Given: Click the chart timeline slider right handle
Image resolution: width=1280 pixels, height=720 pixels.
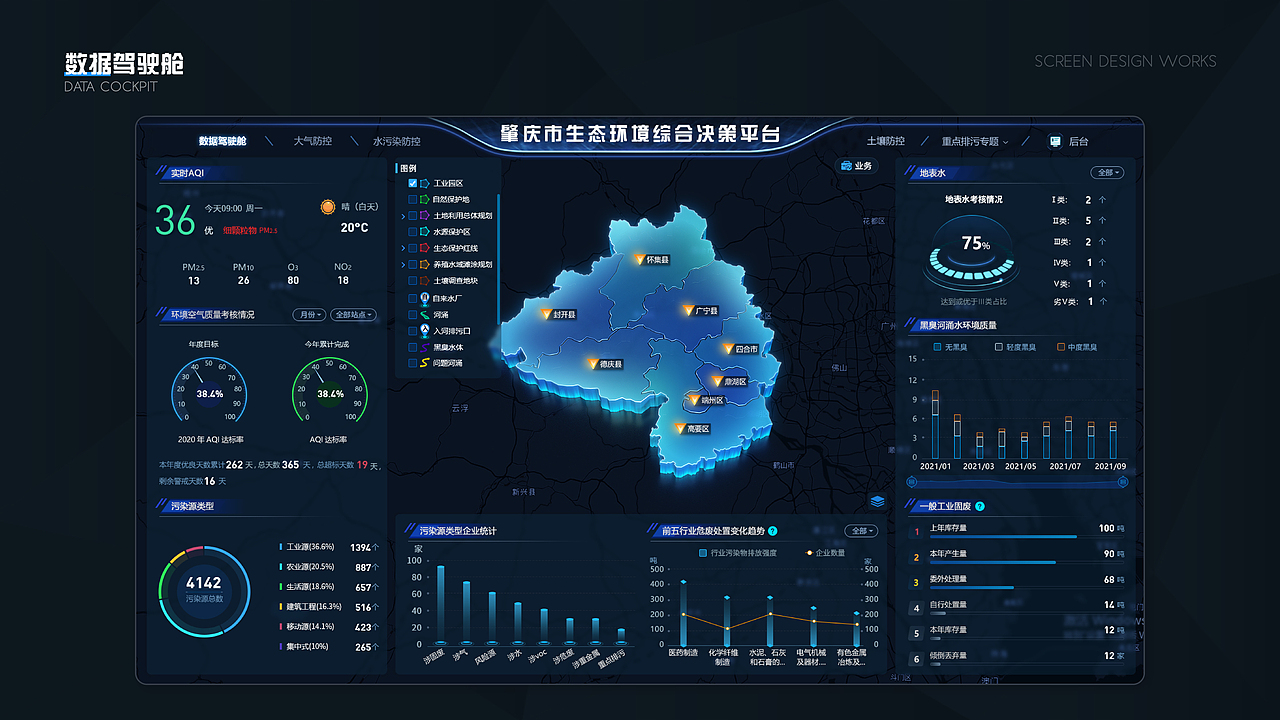Looking at the screenshot, I should tap(1122, 483).
